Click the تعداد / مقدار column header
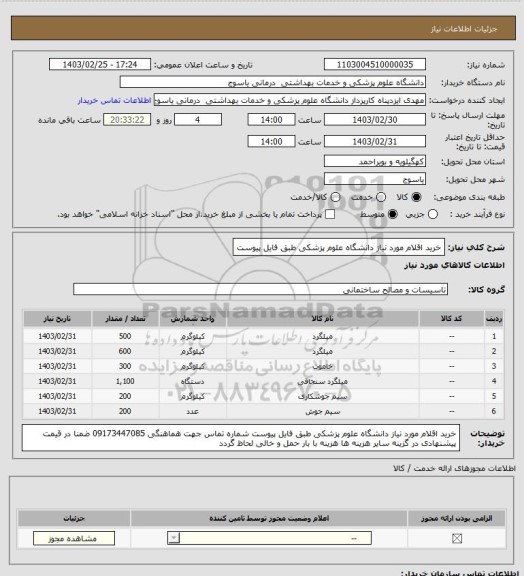 (x=125, y=319)
